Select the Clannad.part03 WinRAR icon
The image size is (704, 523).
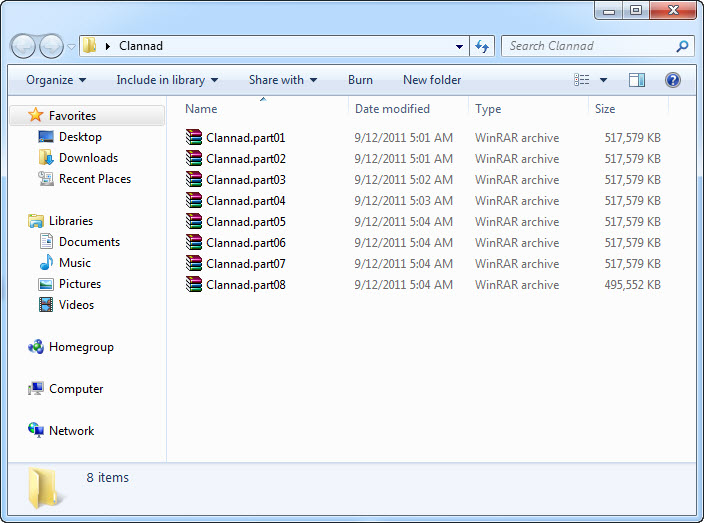point(194,179)
